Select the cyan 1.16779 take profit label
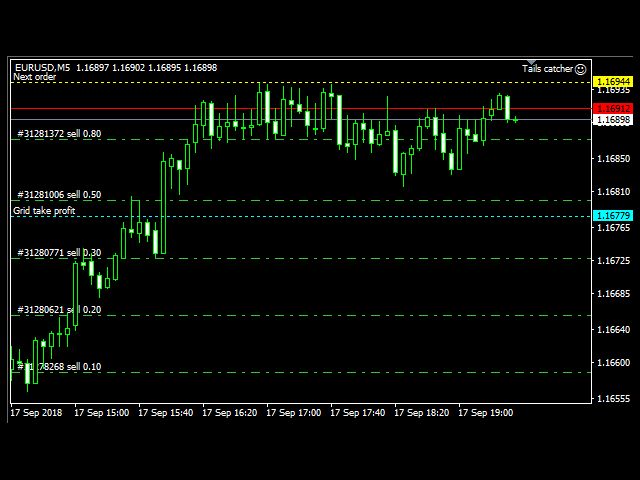Viewport: 640px width, 480px height. pyautogui.click(x=613, y=216)
